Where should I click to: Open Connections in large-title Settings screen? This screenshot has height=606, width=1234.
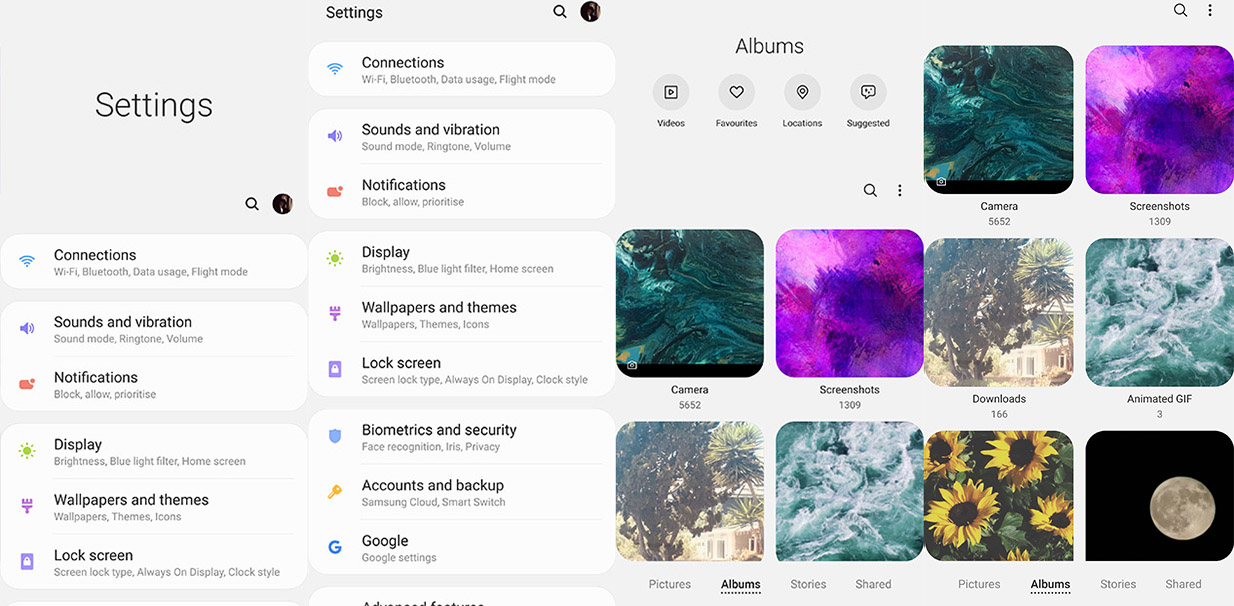click(154, 262)
